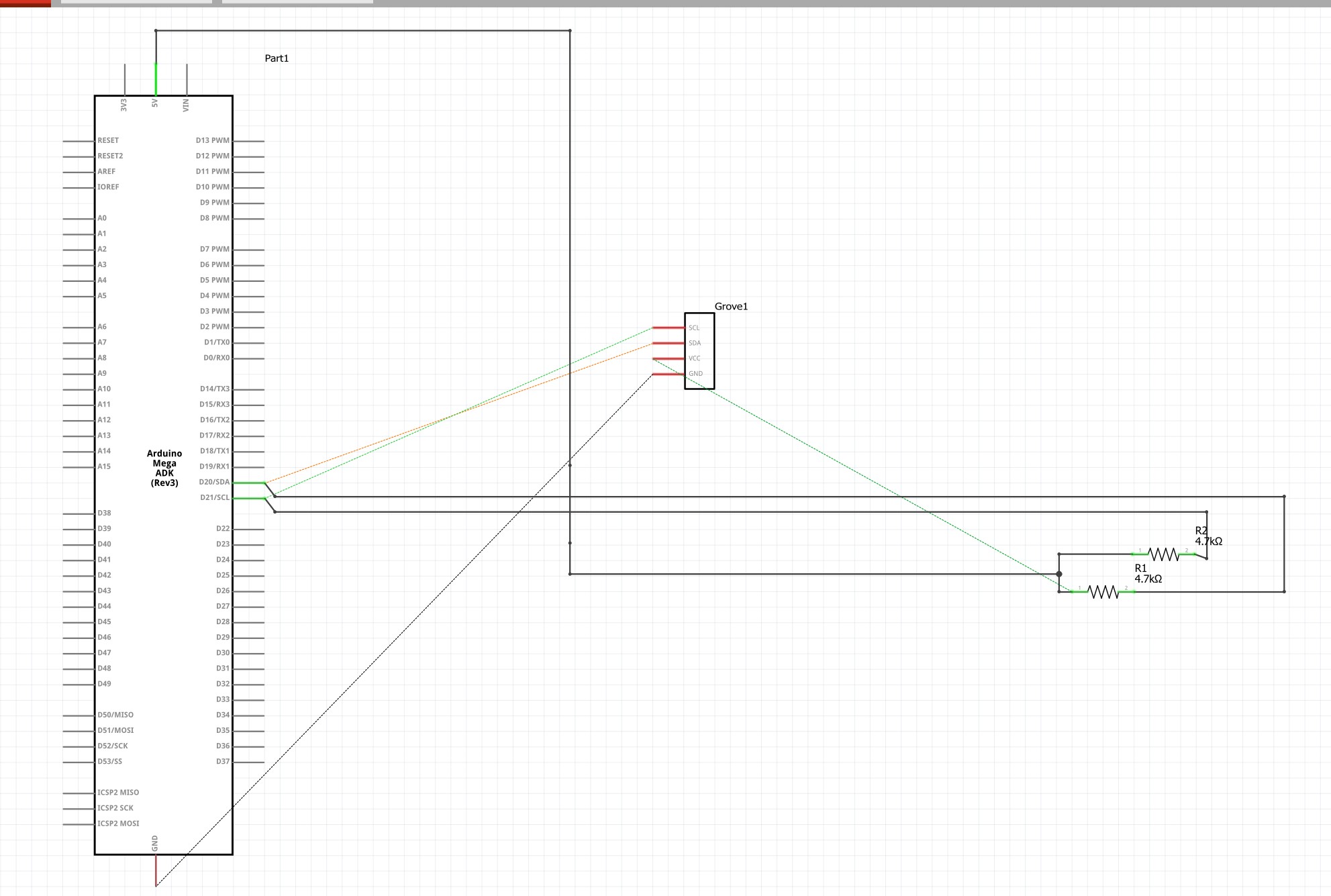The width and height of the screenshot is (1331, 896).
Task: Click the R1 4.7kΩ label
Action: (1148, 574)
